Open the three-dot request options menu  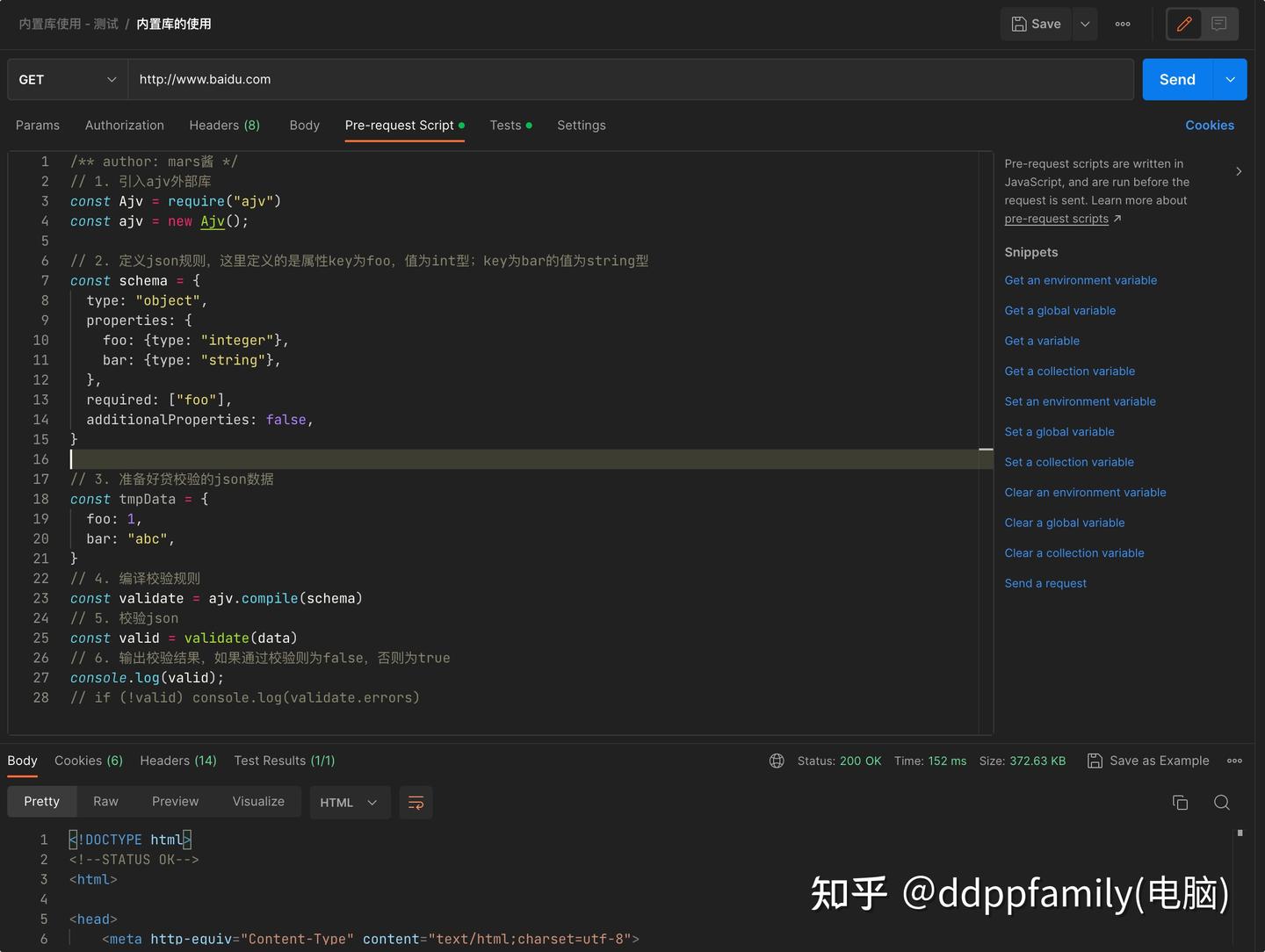coord(1123,24)
